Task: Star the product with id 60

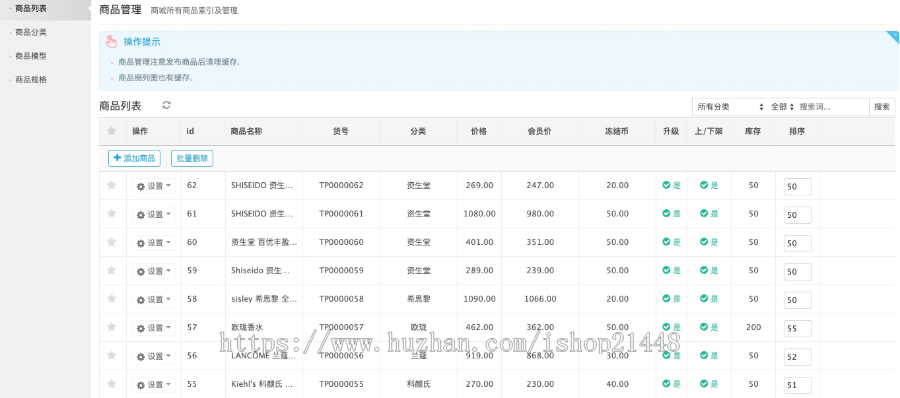Action: pyautogui.click(x=111, y=242)
